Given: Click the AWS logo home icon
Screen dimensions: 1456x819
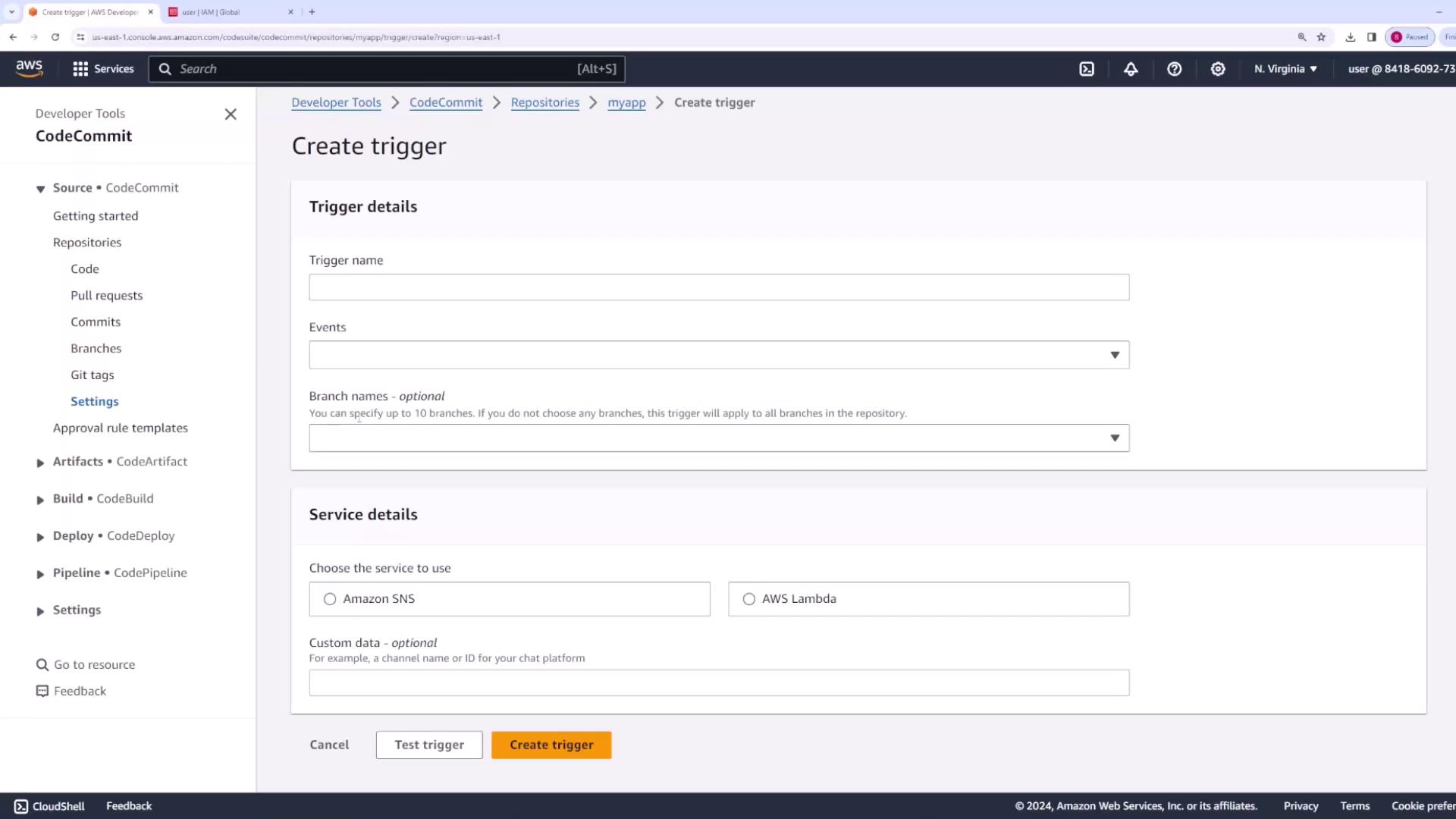Looking at the screenshot, I should pyautogui.click(x=30, y=68).
